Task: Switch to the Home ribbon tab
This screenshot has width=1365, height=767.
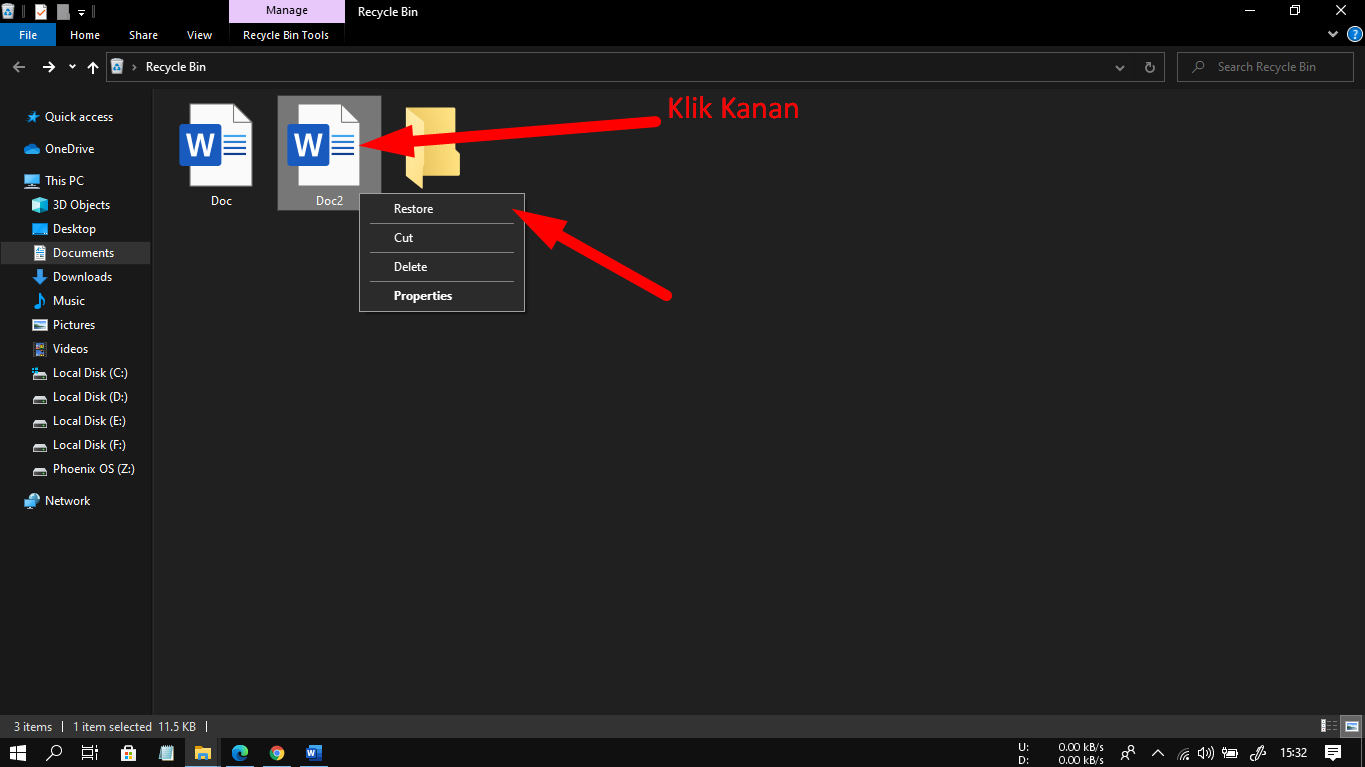Action: pyautogui.click(x=85, y=35)
